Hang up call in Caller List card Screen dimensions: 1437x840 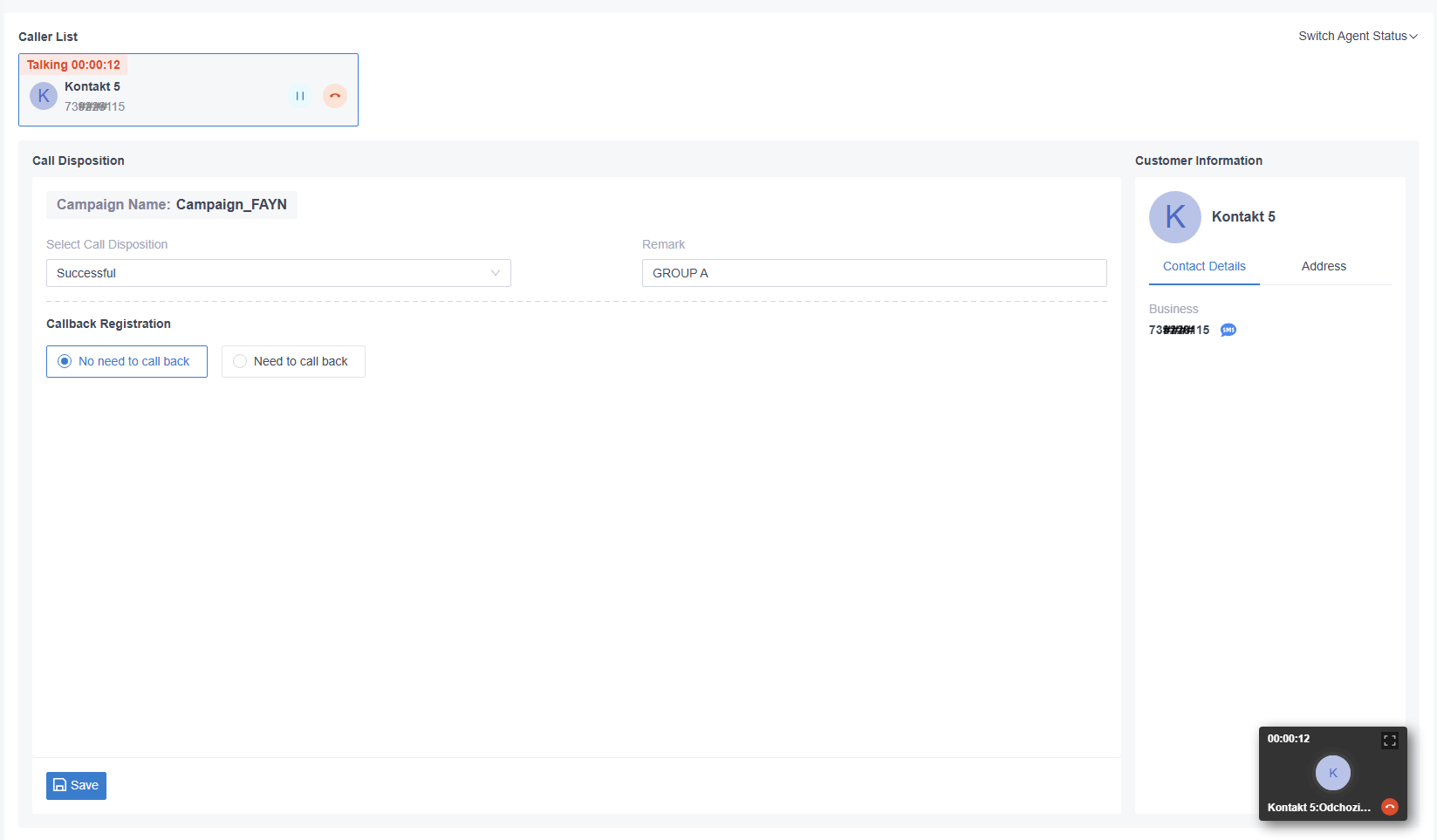[x=335, y=96]
